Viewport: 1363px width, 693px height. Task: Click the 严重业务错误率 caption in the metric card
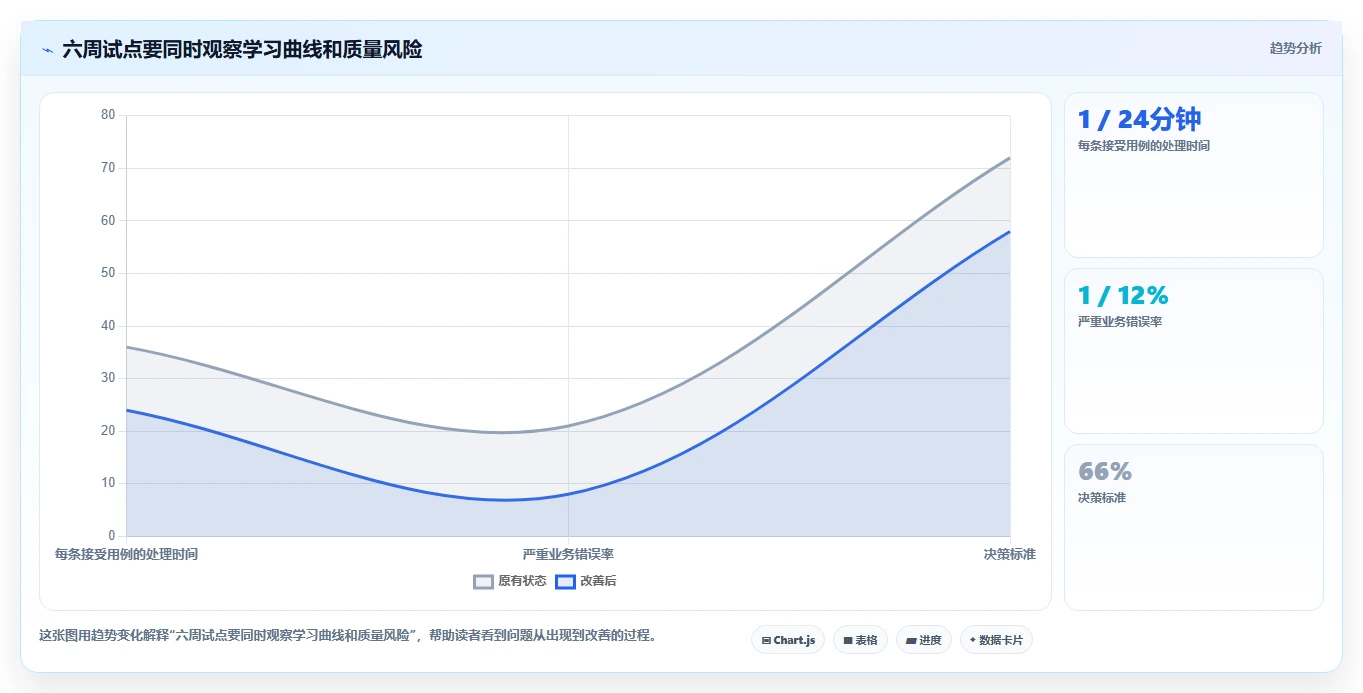pos(1120,322)
